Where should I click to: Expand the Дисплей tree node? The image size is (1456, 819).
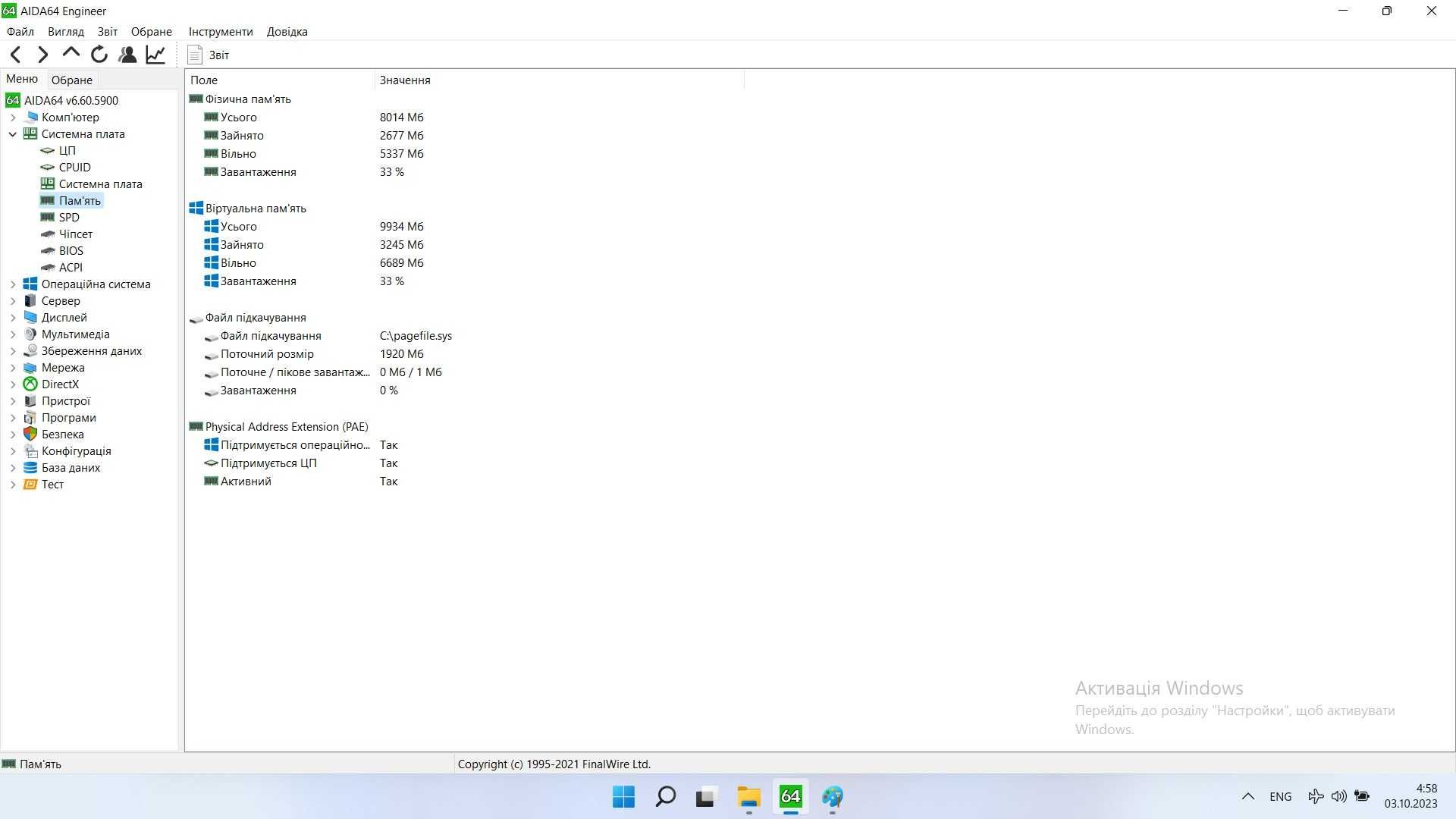point(13,318)
